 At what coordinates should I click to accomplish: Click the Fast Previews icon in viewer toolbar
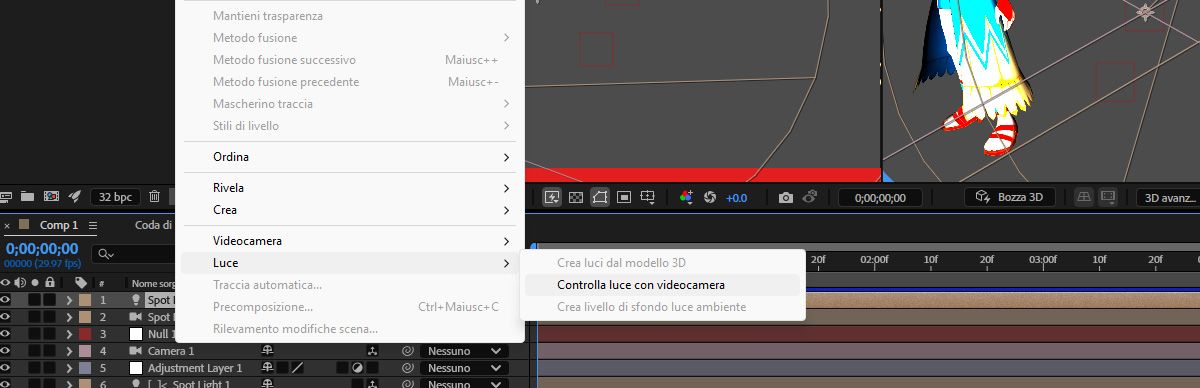coord(552,197)
